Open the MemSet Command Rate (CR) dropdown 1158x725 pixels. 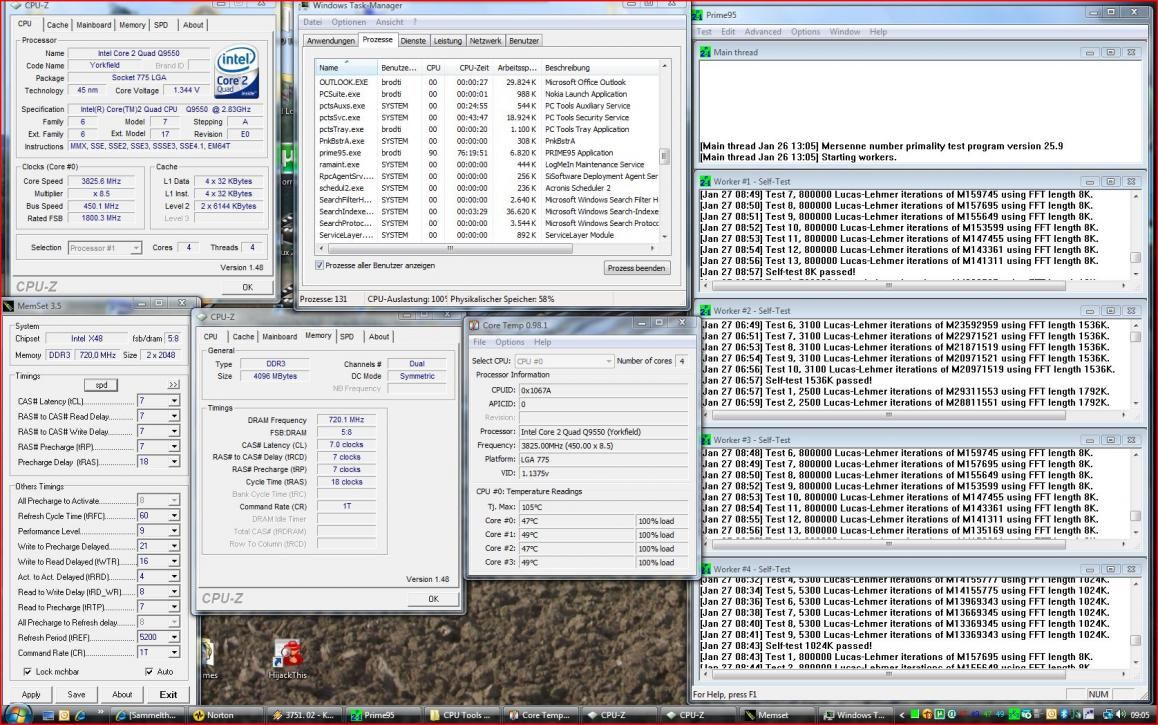tap(174, 653)
